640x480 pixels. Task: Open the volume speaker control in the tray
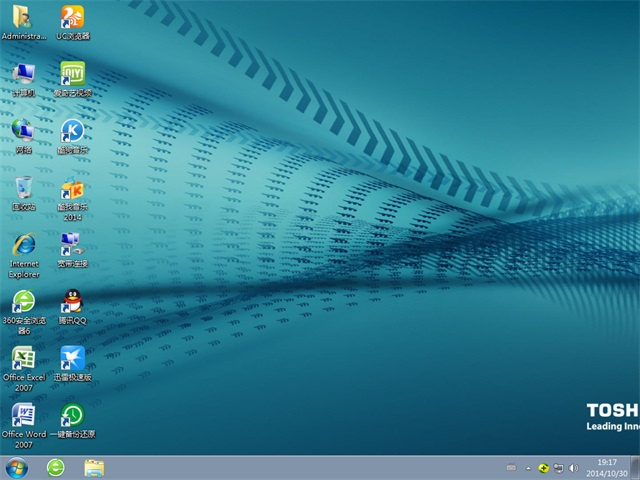573,467
